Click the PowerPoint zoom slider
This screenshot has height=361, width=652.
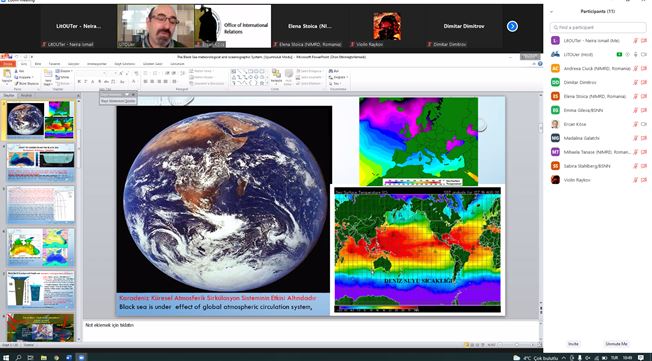click(x=516, y=345)
